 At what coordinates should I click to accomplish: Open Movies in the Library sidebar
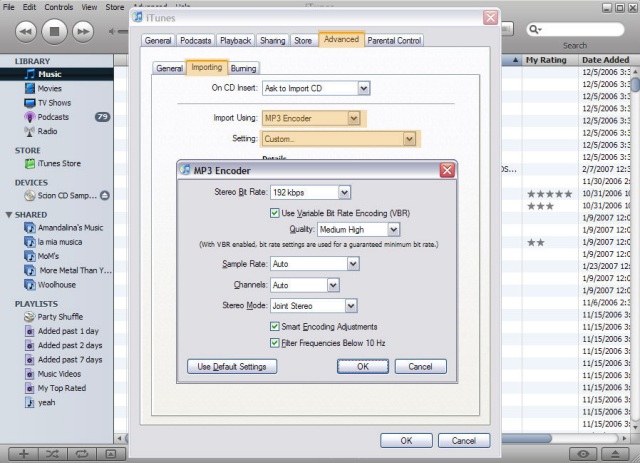49,88
